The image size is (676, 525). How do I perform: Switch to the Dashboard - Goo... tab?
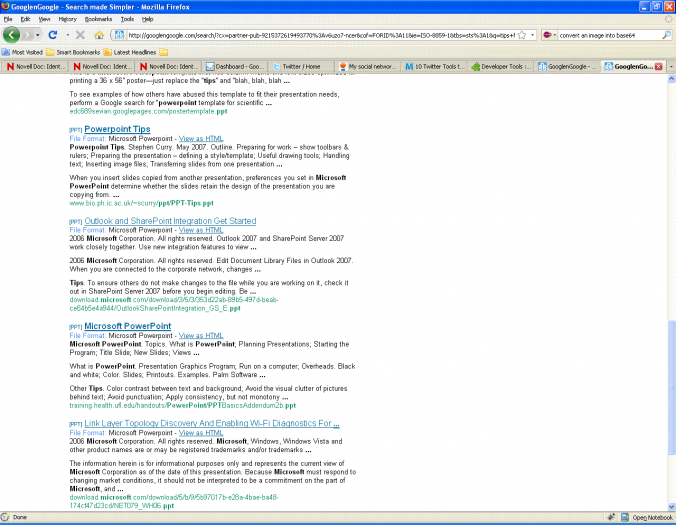[235, 66]
